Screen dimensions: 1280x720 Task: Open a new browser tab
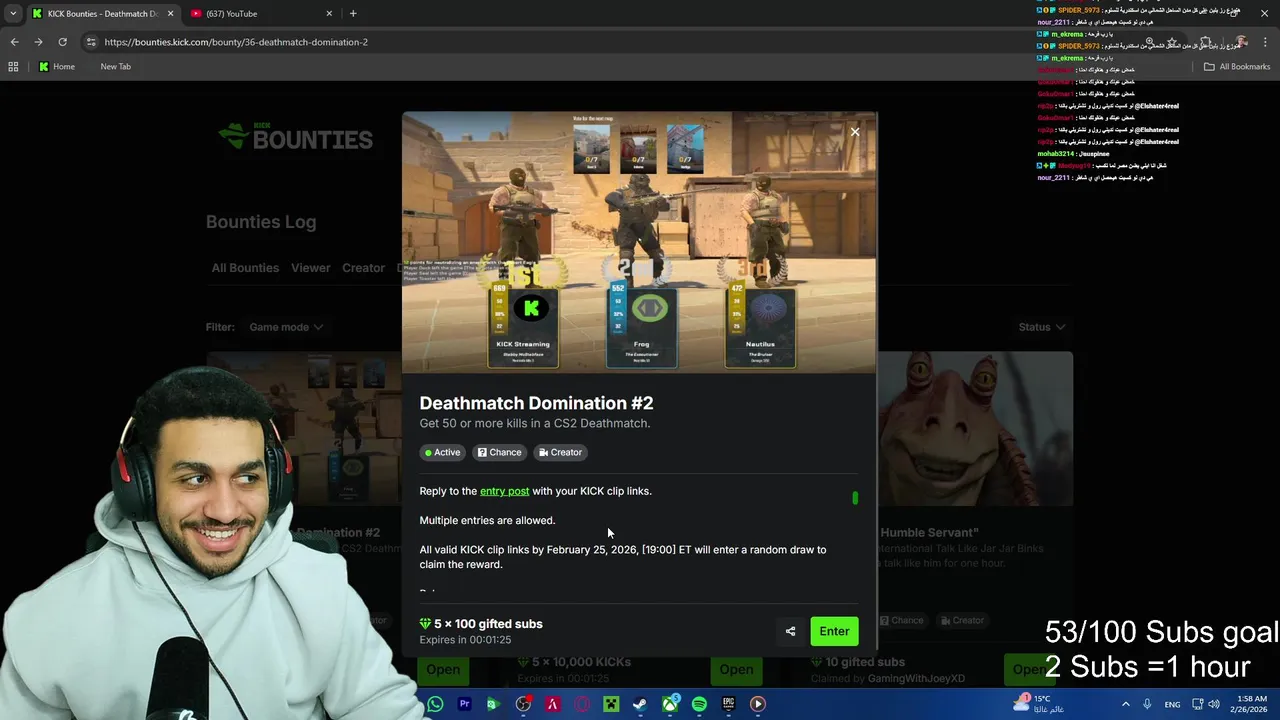click(353, 13)
